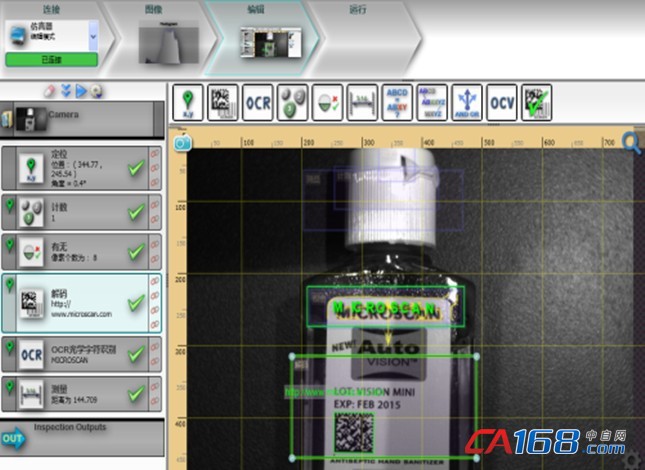The height and width of the screenshot is (470, 645).
Task: Toggle locator pin on the 测量 step
Action: coord(10,387)
